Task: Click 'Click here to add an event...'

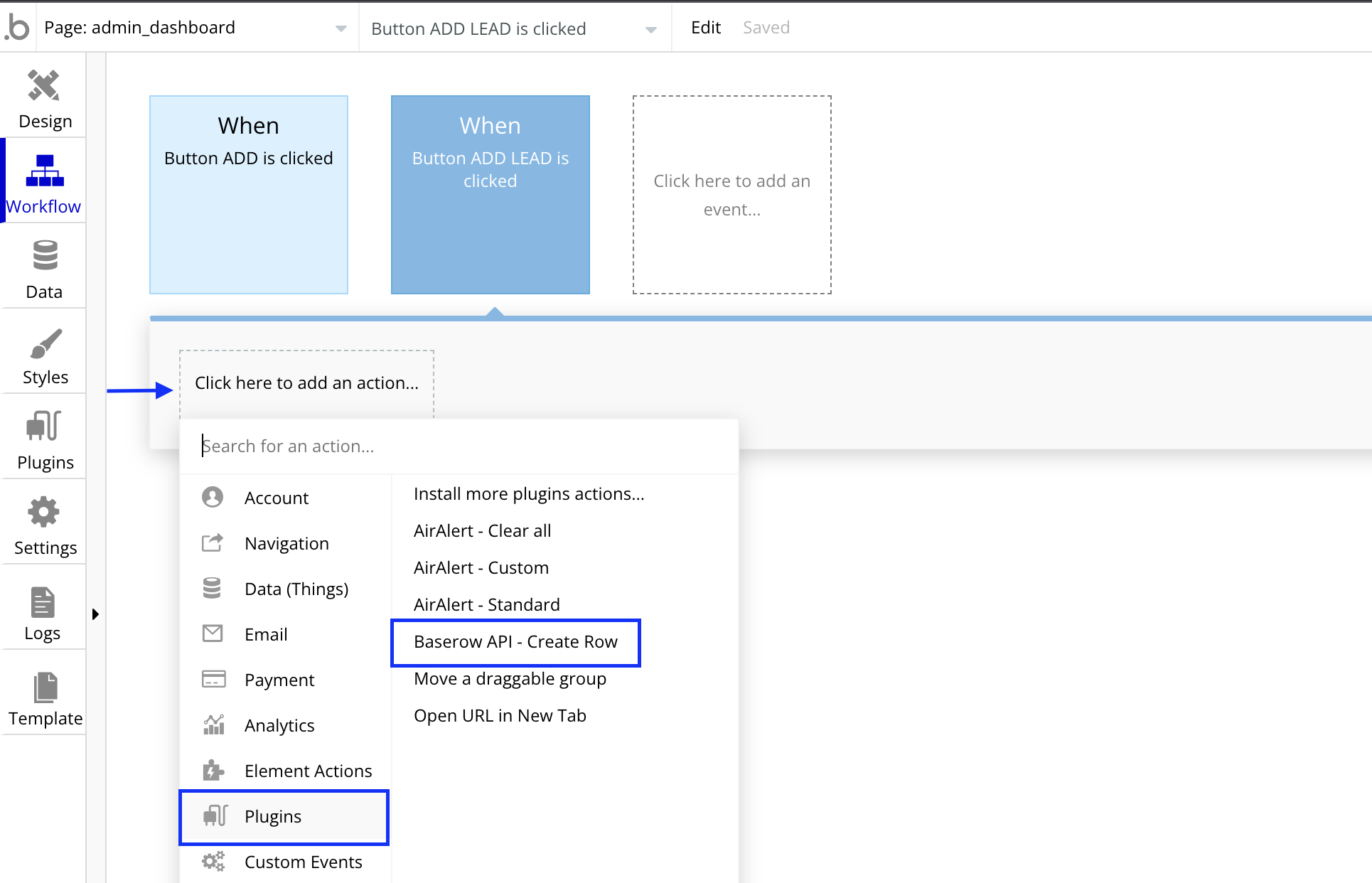Action: tap(731, 195)
